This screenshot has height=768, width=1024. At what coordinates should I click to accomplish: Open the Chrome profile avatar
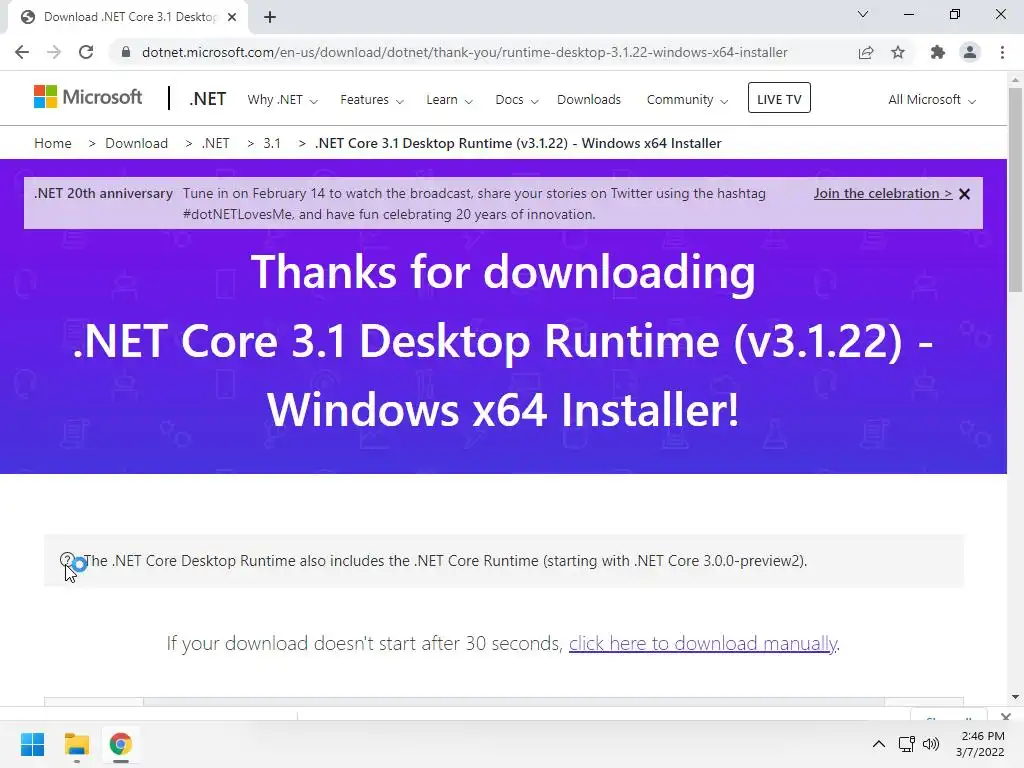click(x=970, y=52)
